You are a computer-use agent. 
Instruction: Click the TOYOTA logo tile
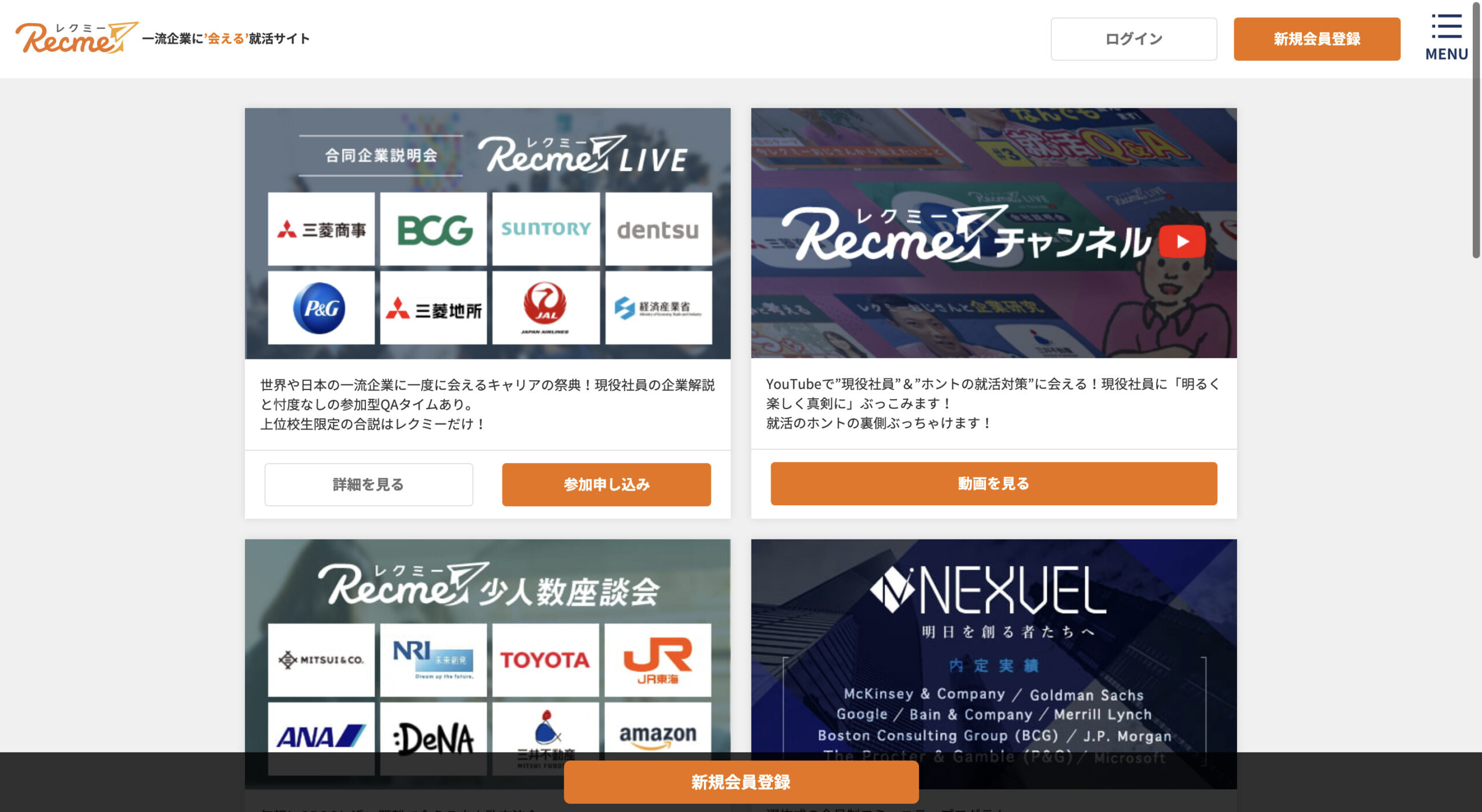(x=546, y=660)
